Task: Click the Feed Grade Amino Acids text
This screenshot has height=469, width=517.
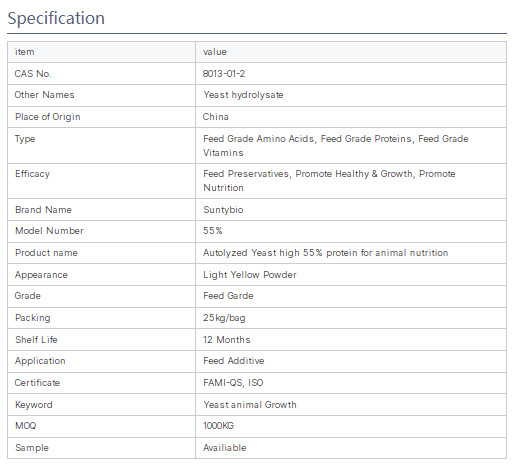Action: pos(259,139)
